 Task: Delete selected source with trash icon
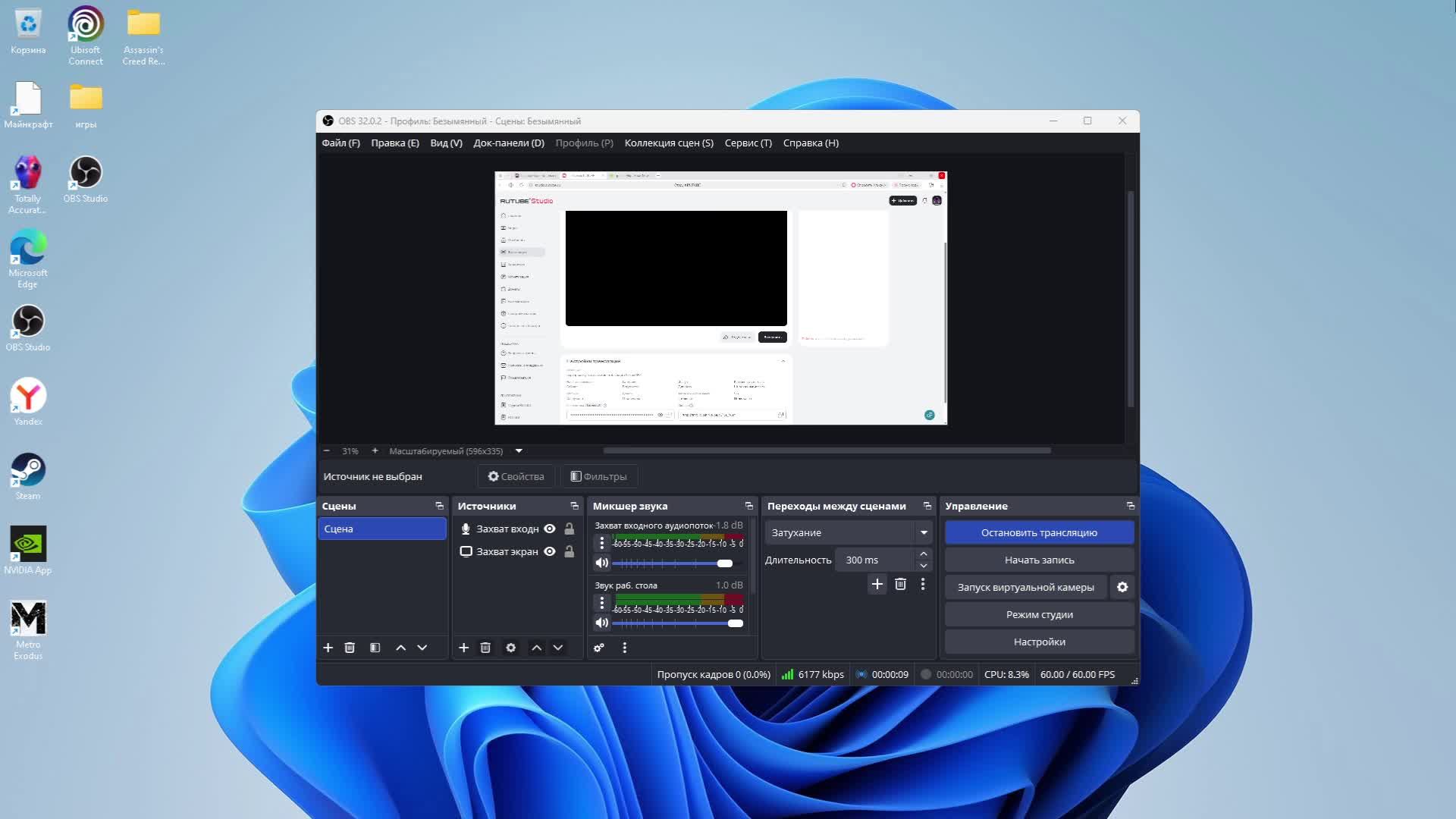tap(485, 648)
